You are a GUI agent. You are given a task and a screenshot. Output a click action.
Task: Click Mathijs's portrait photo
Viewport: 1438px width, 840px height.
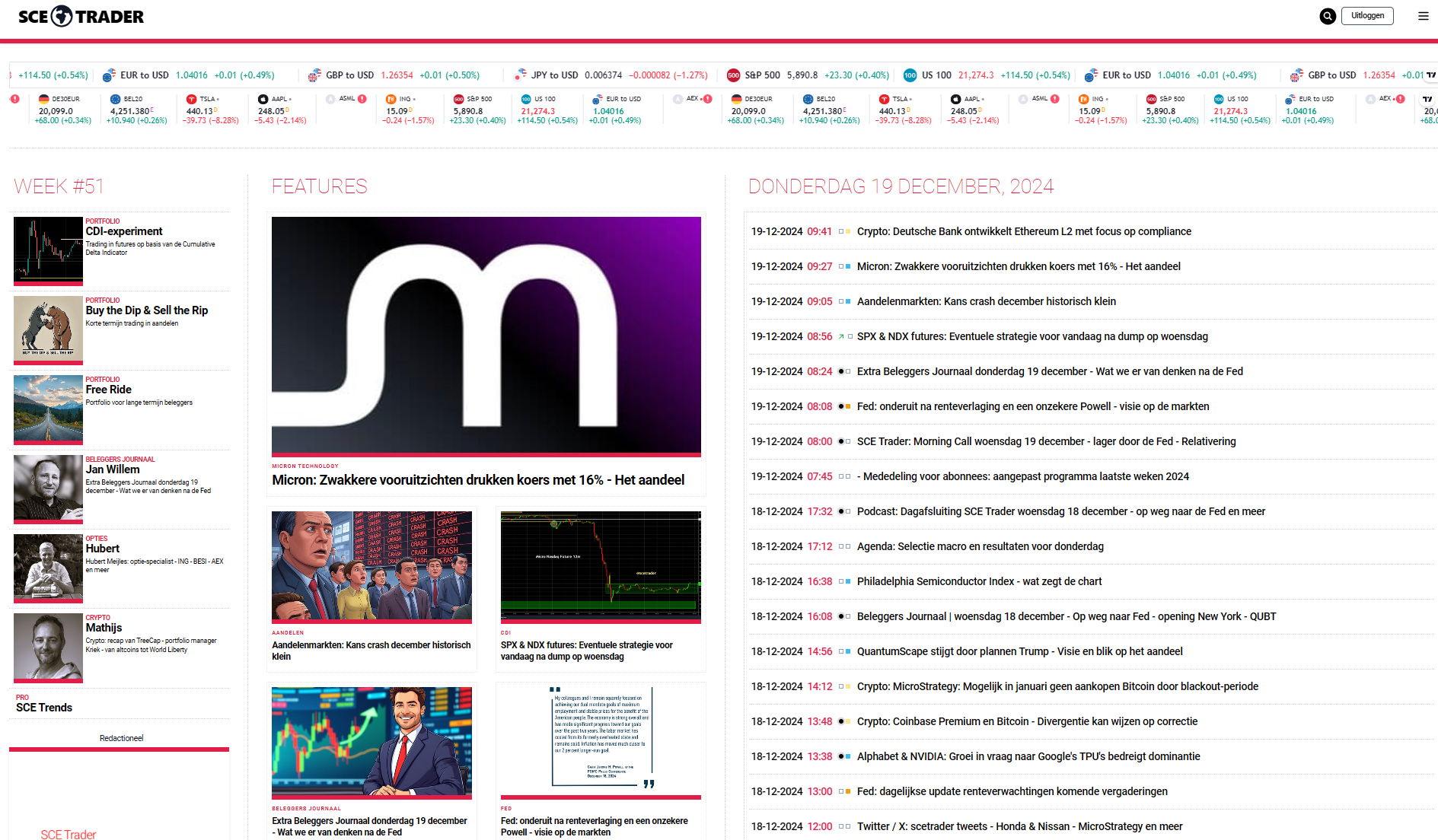pos(48,647)
